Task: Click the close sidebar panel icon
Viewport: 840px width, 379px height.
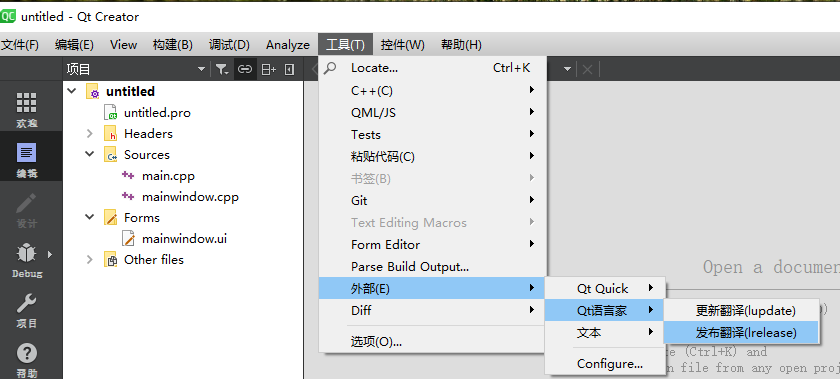Action: click(x=289, y=69)
